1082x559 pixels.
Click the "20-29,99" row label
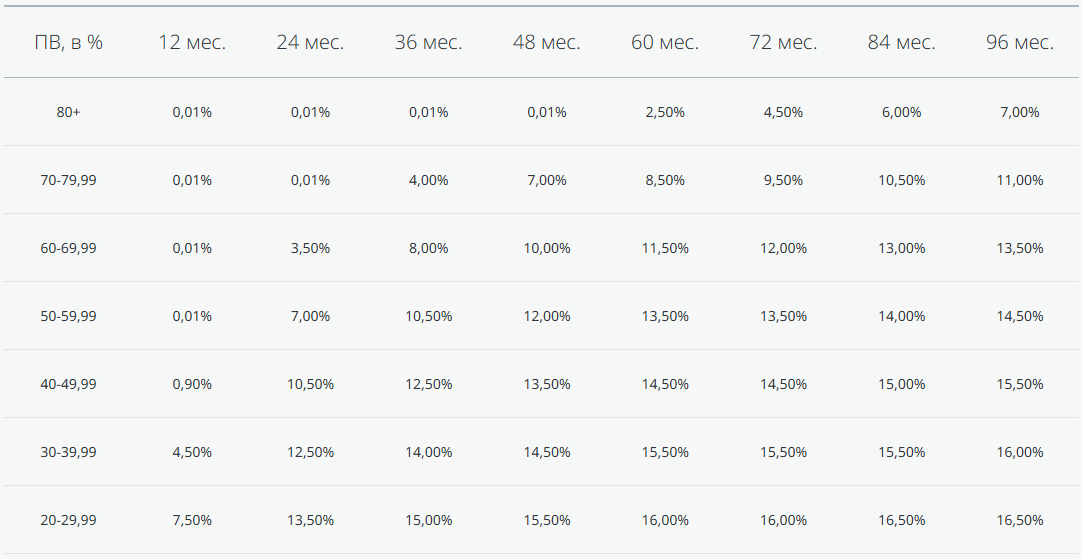(x=69, y=520)
